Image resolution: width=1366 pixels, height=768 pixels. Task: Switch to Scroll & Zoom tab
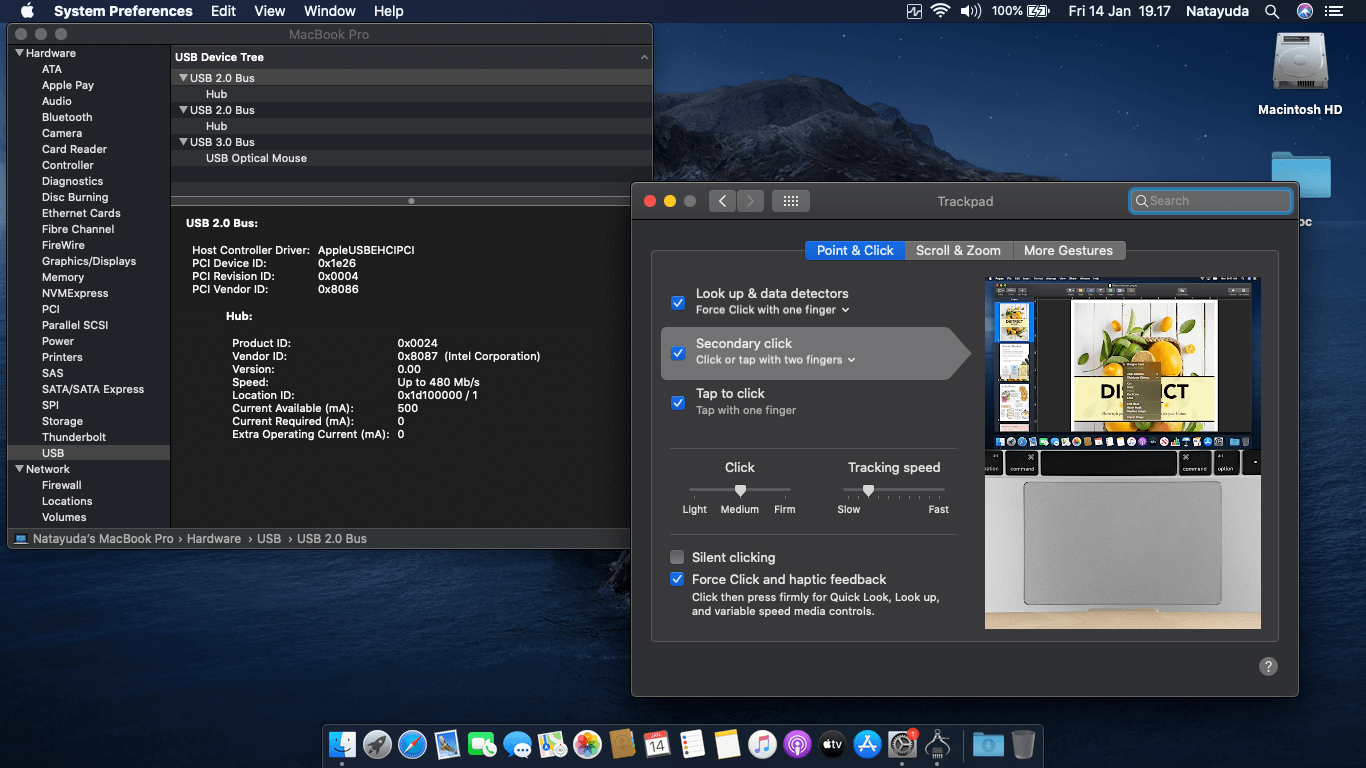(958, 250)
